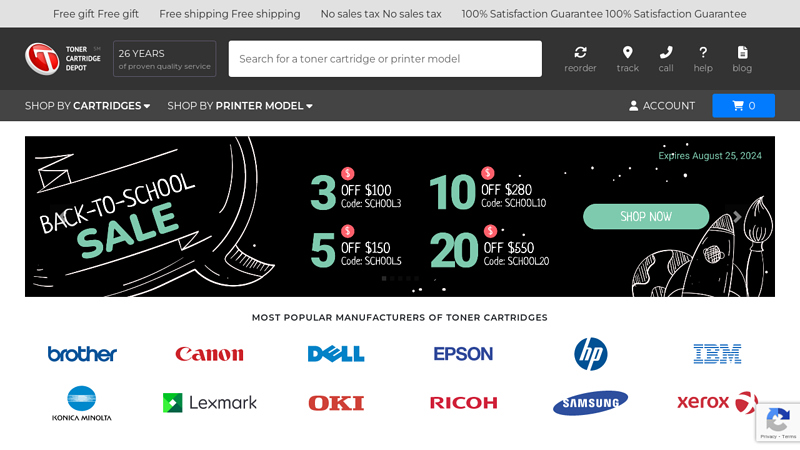The height and width of the screenshot is (450, 800).
Task: Select the Canon manufacturer logo
Action: pos(209,354)
